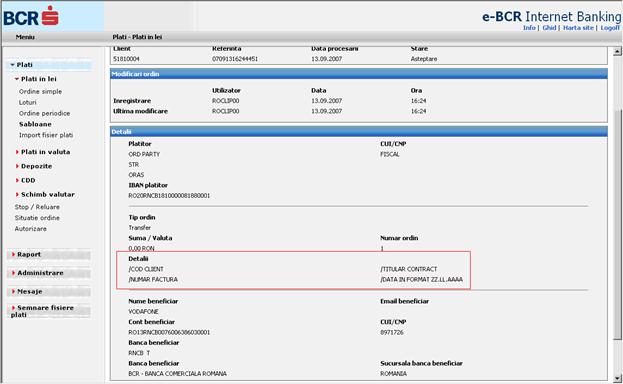Open Situatie ordine
The height and width of the screenshot is (384, 623).
click(37, 218)
